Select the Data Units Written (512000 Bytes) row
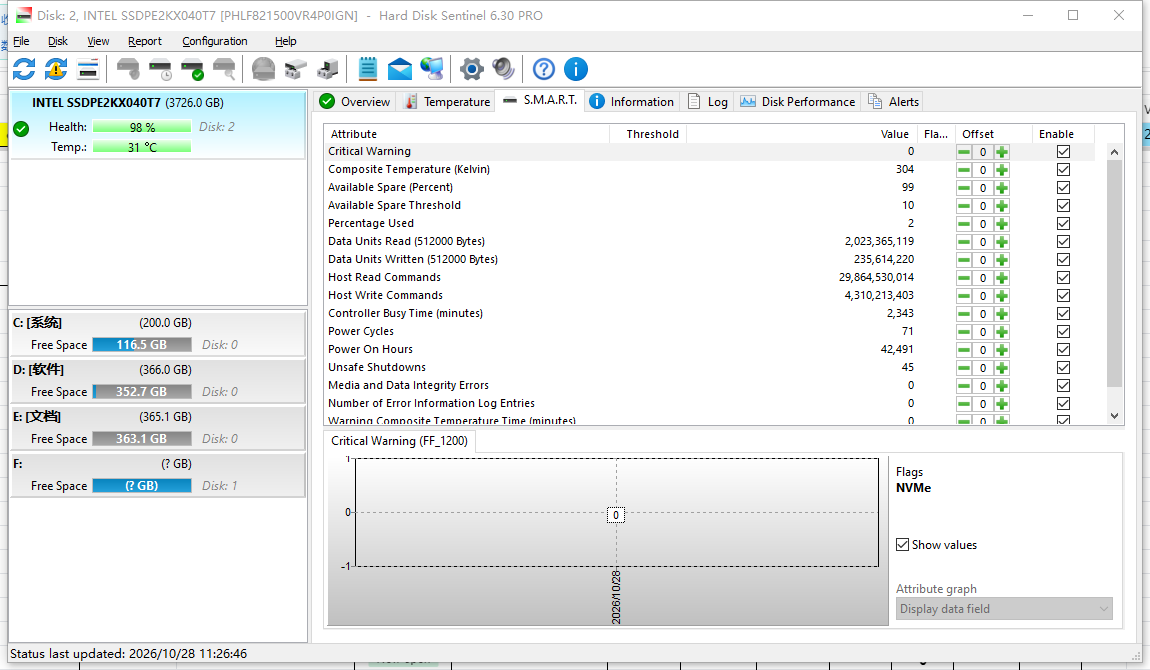This screenshot has height=670, width=1150. (710, 259)
